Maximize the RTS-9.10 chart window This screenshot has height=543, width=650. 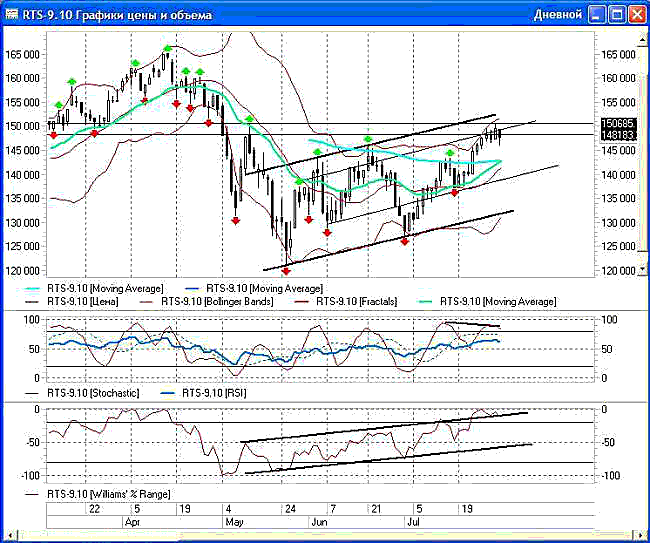(617, 15)
